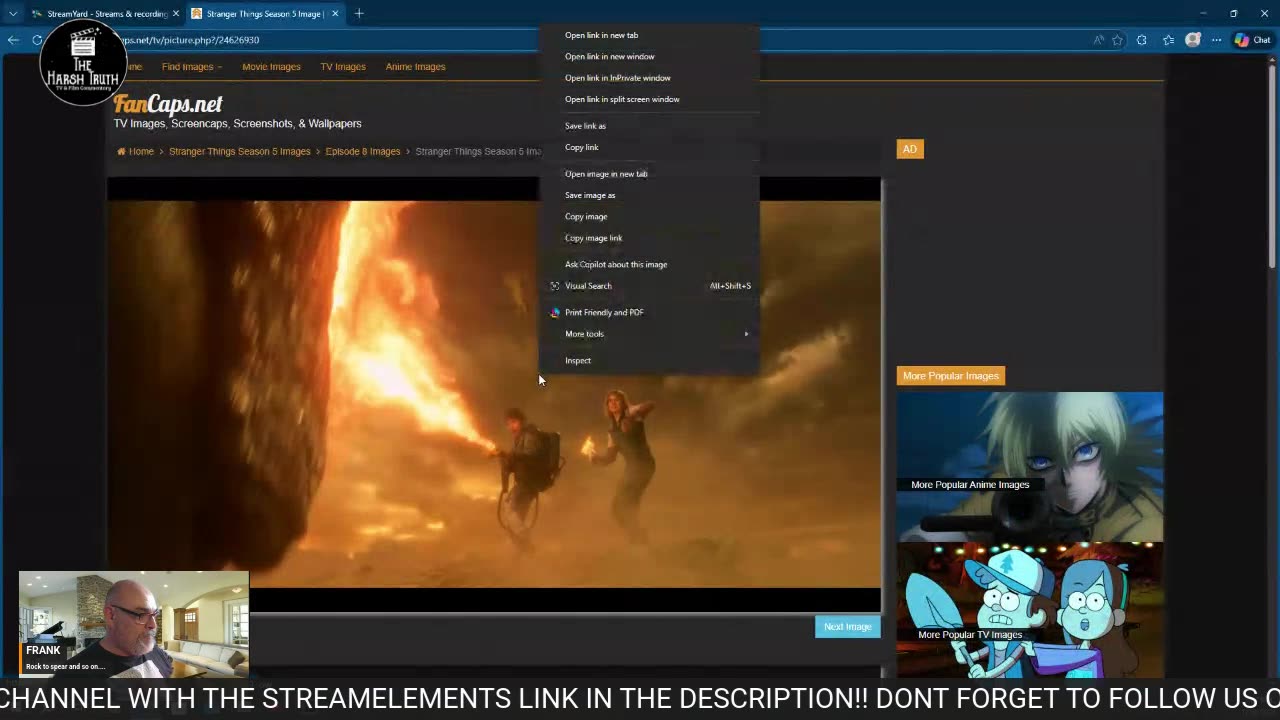The image size is (1280, 720).
Task: Expand the Find Images dropdown menu
Action: [191, 67]
